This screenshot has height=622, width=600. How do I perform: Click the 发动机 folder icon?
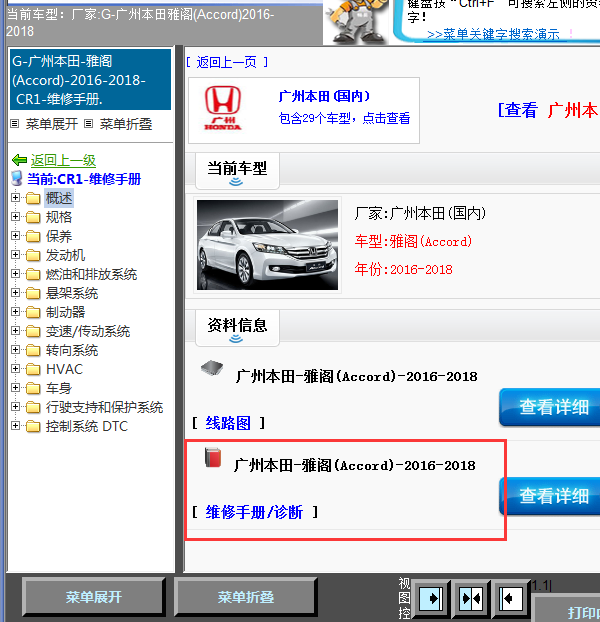tap(33, 255)
